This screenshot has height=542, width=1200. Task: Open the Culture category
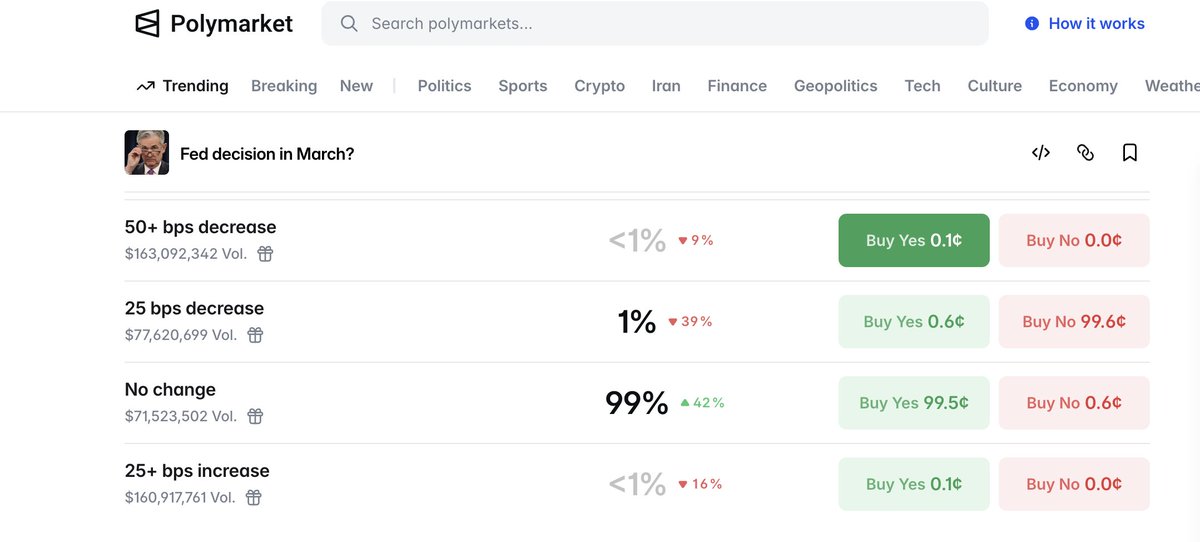pyautogui.click(x=995, y=86)
